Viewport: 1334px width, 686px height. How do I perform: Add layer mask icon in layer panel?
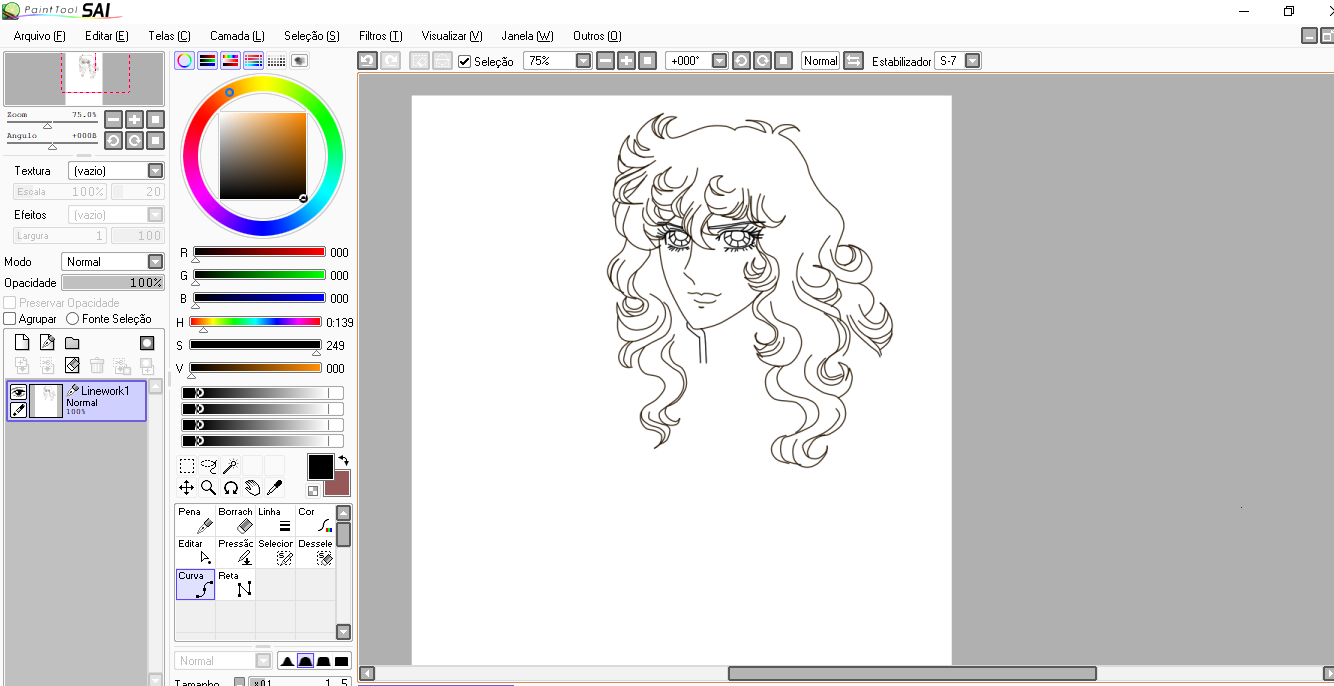(146, 342)
